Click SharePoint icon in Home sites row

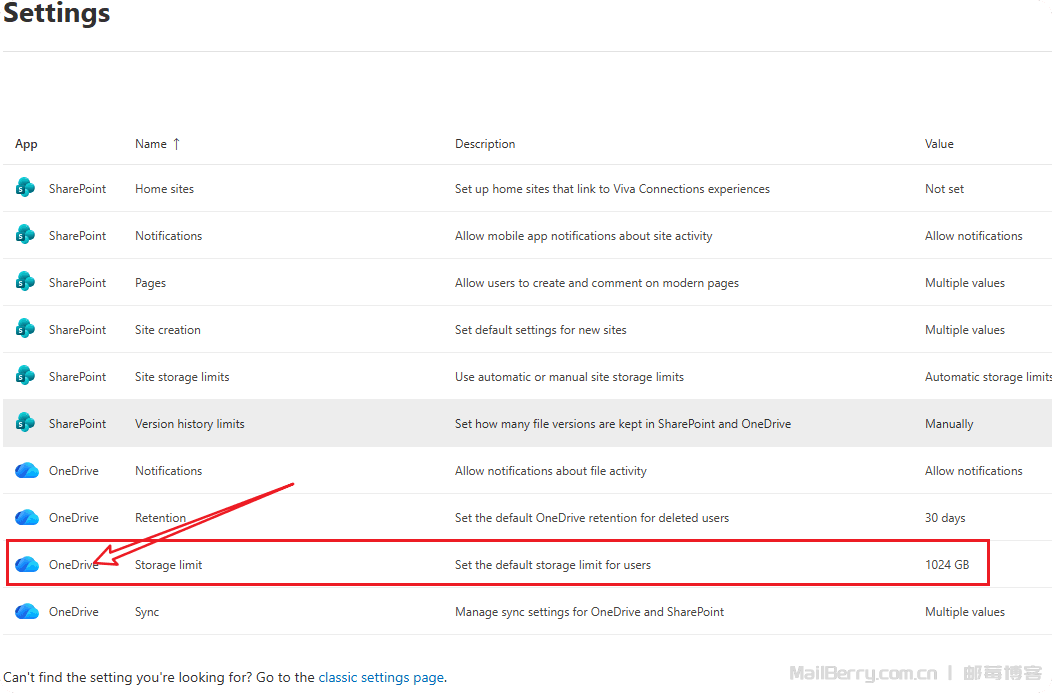(25, 188)
